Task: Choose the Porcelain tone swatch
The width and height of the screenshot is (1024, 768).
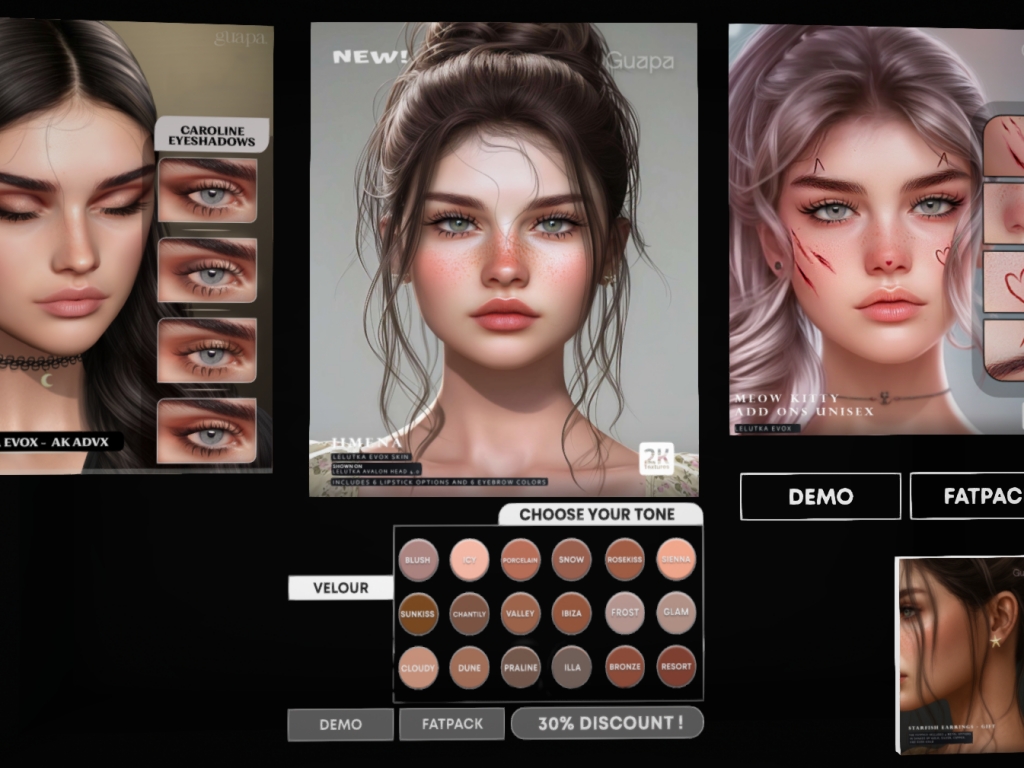Action: [x=520, y=560]
